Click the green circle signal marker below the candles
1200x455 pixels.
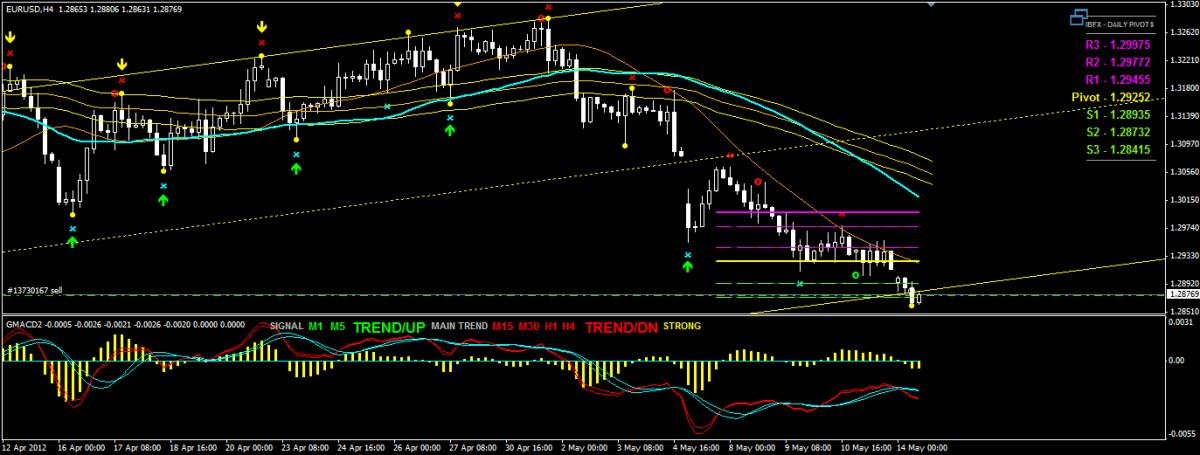(855, 274)
